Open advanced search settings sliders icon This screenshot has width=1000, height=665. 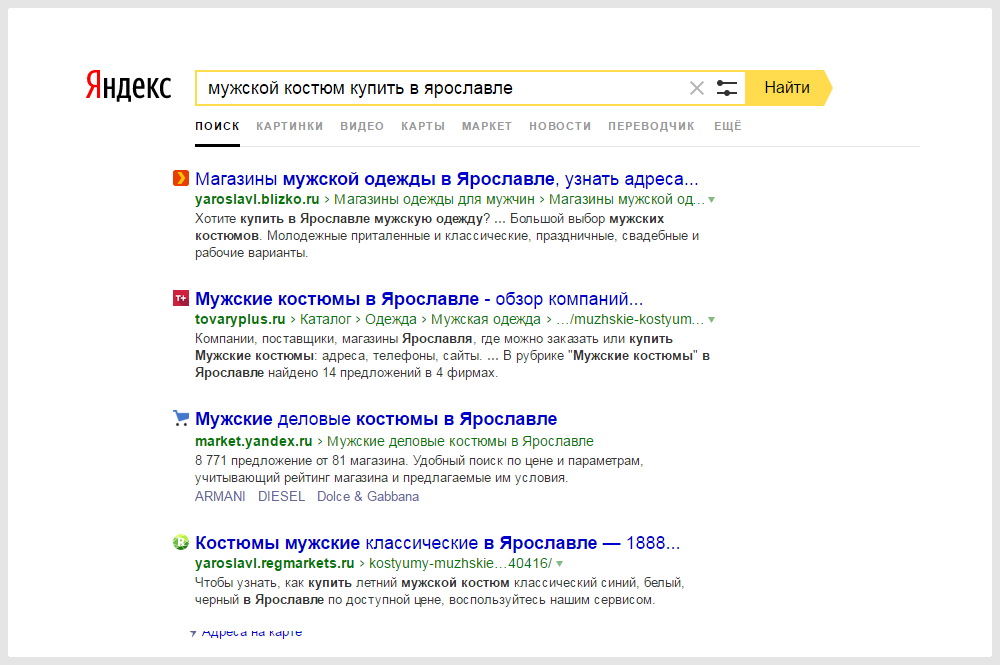726,88
